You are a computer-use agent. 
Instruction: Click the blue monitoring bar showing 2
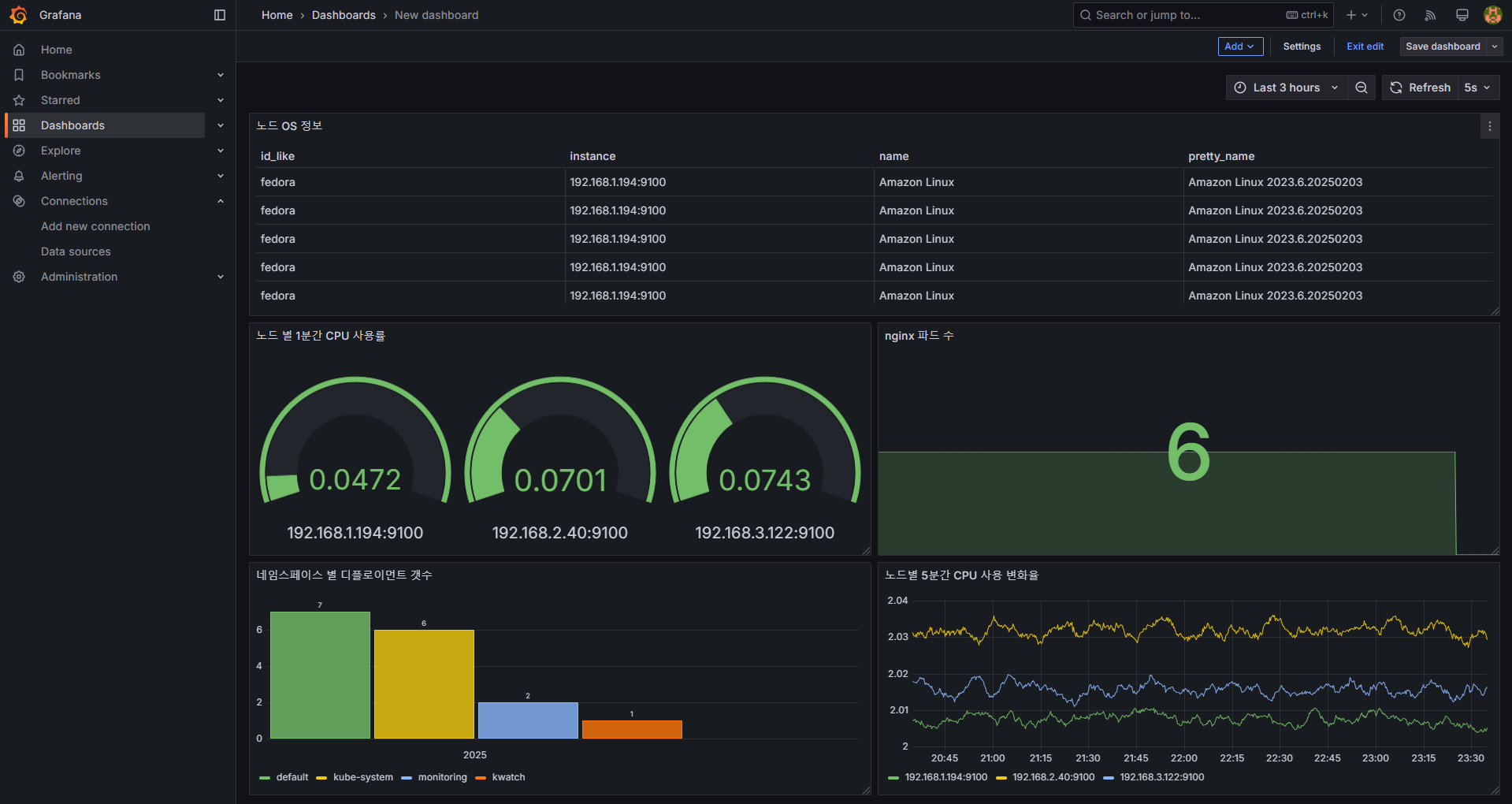point(528,720)
